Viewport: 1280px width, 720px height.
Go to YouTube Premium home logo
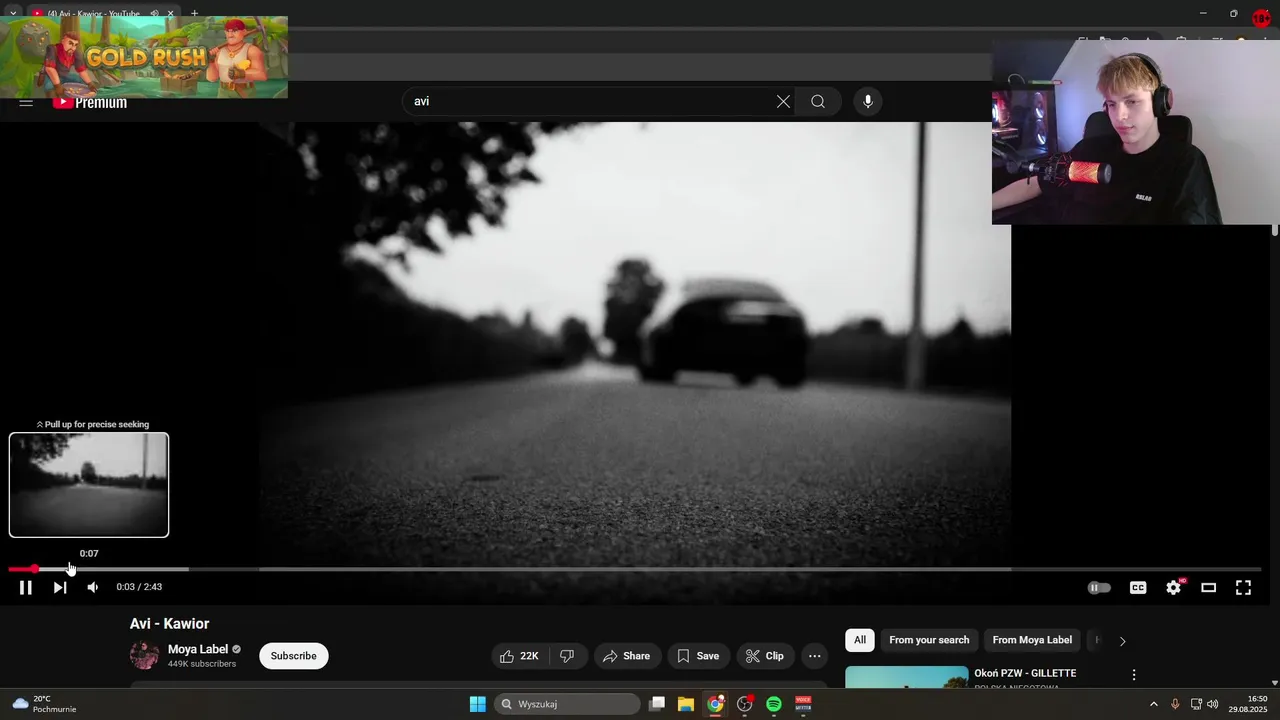point(90,102)
